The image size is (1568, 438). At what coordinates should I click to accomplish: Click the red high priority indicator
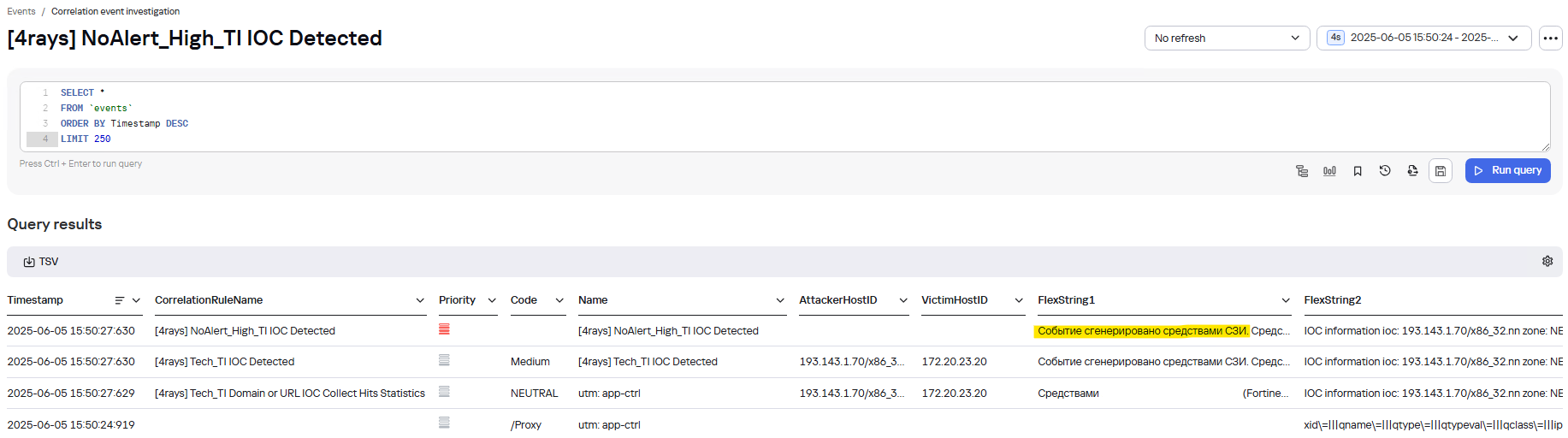coord(444,329)
